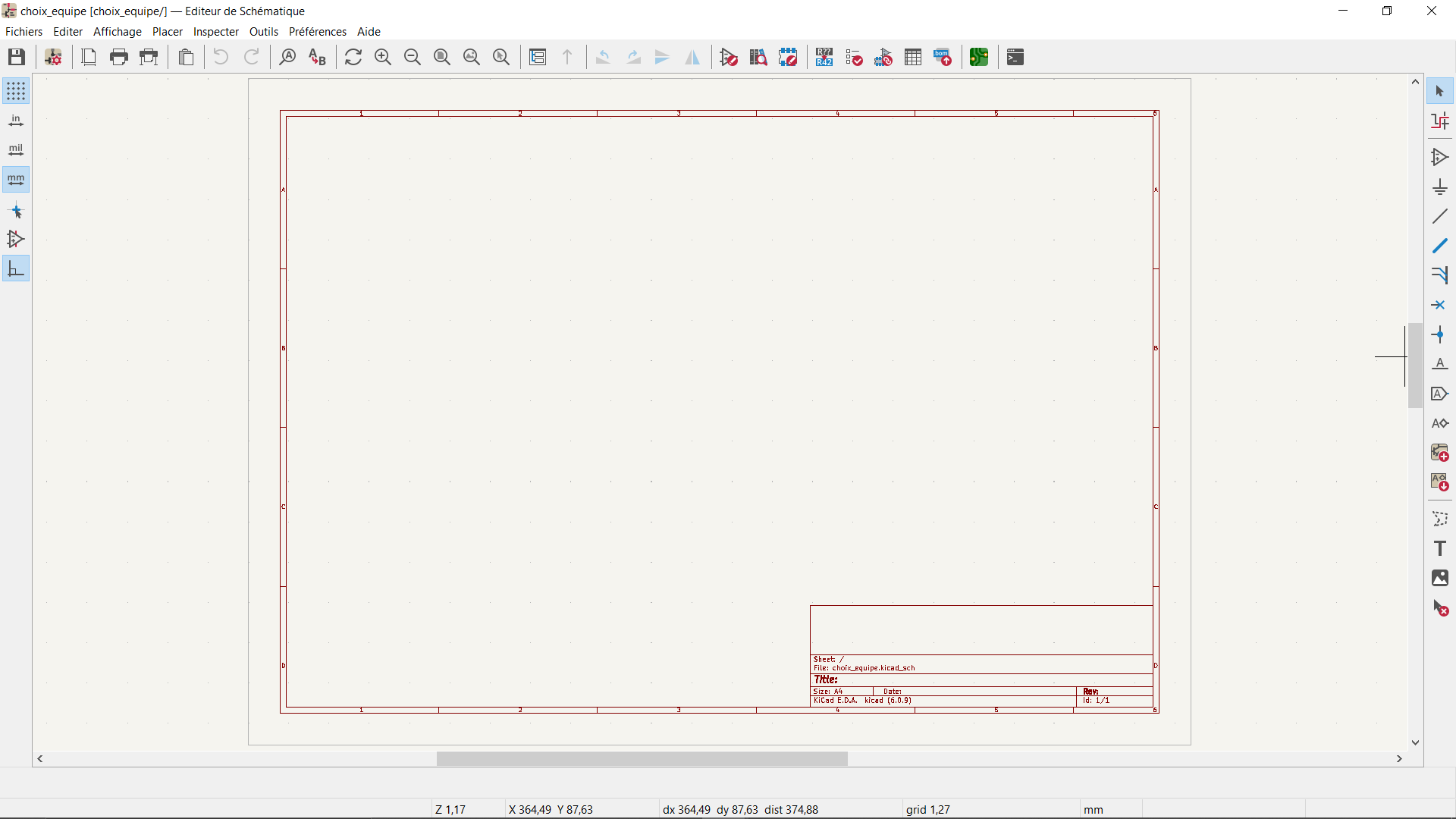
Task: Open the symbol editor icon
Action: tap(729, 57)
